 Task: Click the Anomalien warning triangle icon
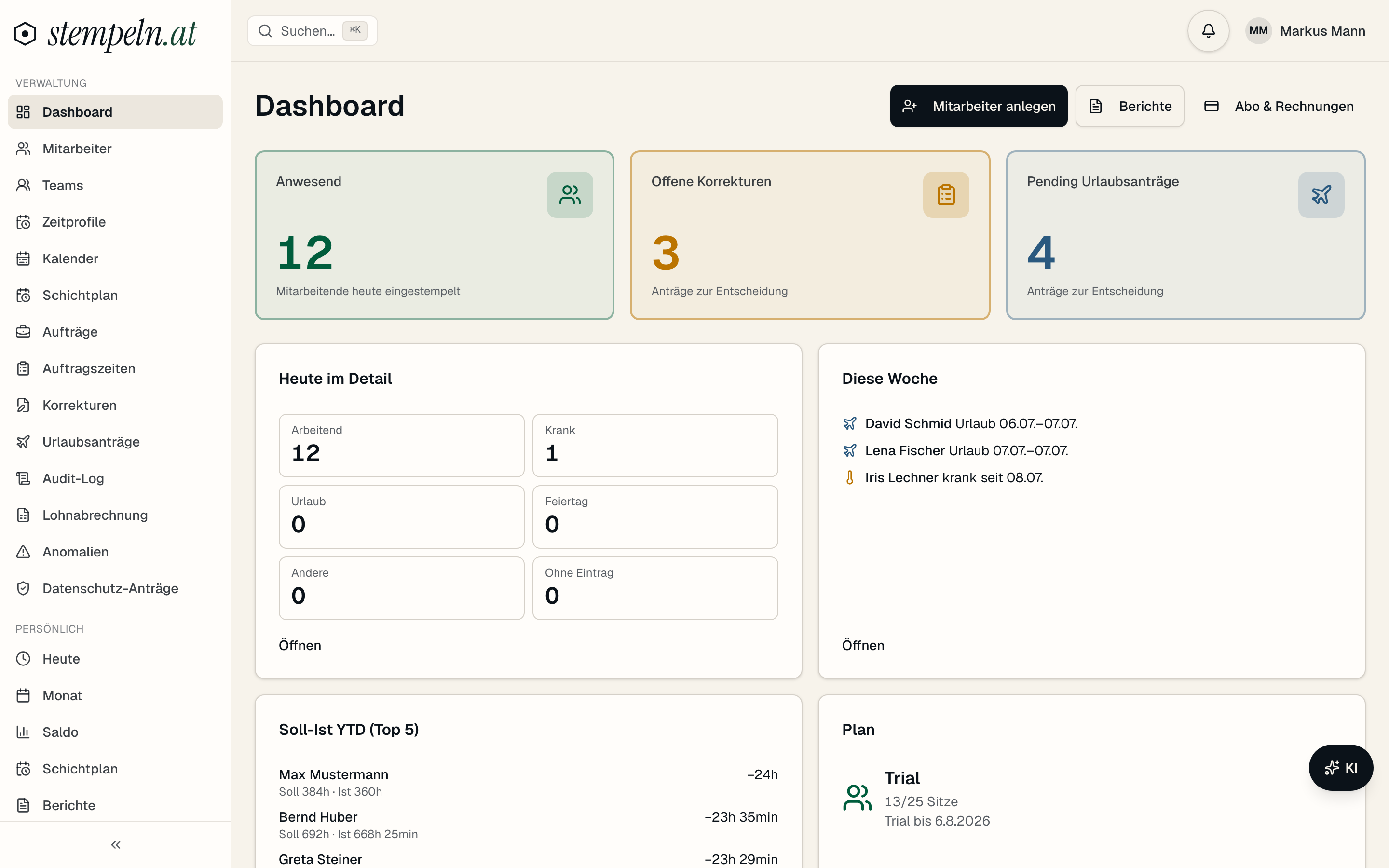pos(23,552)
